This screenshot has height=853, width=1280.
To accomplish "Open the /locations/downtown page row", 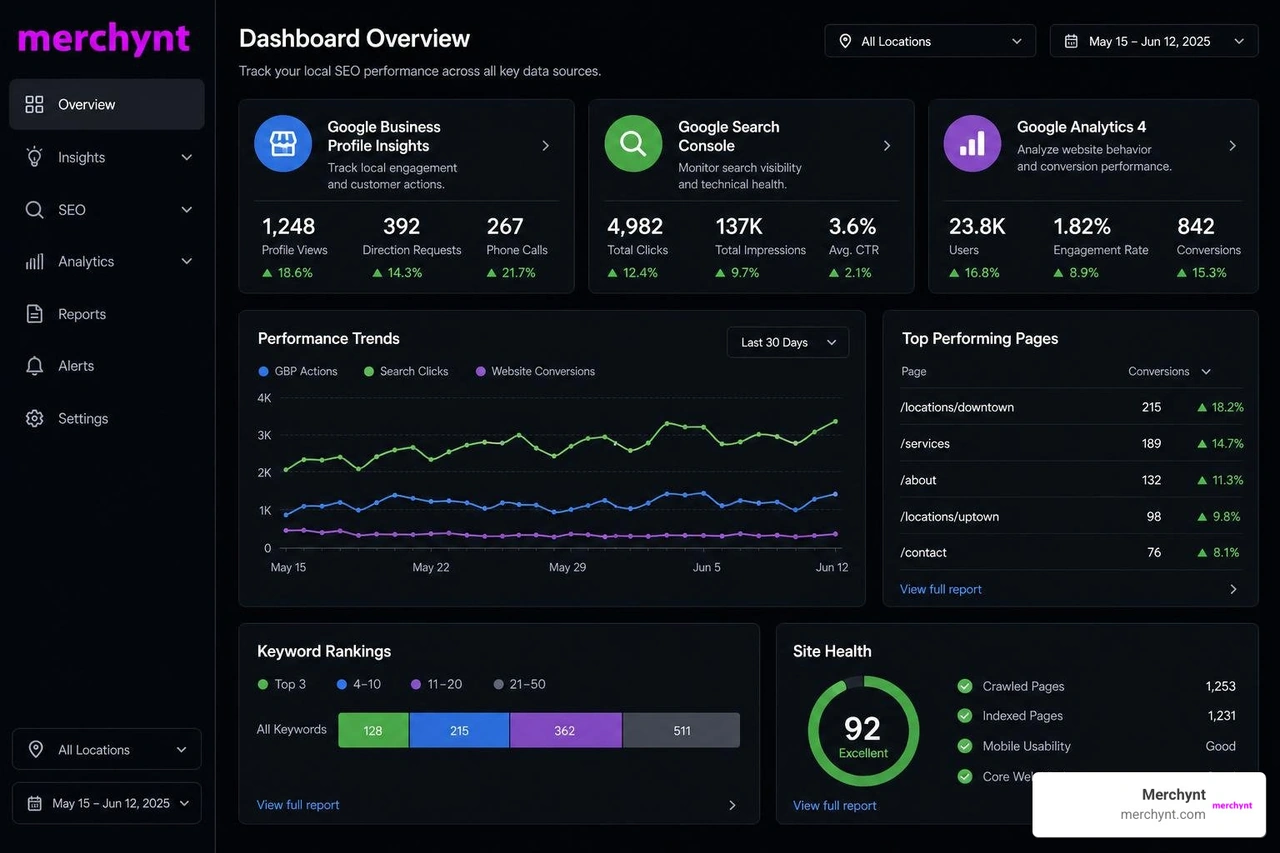I will pos(1071,407).
